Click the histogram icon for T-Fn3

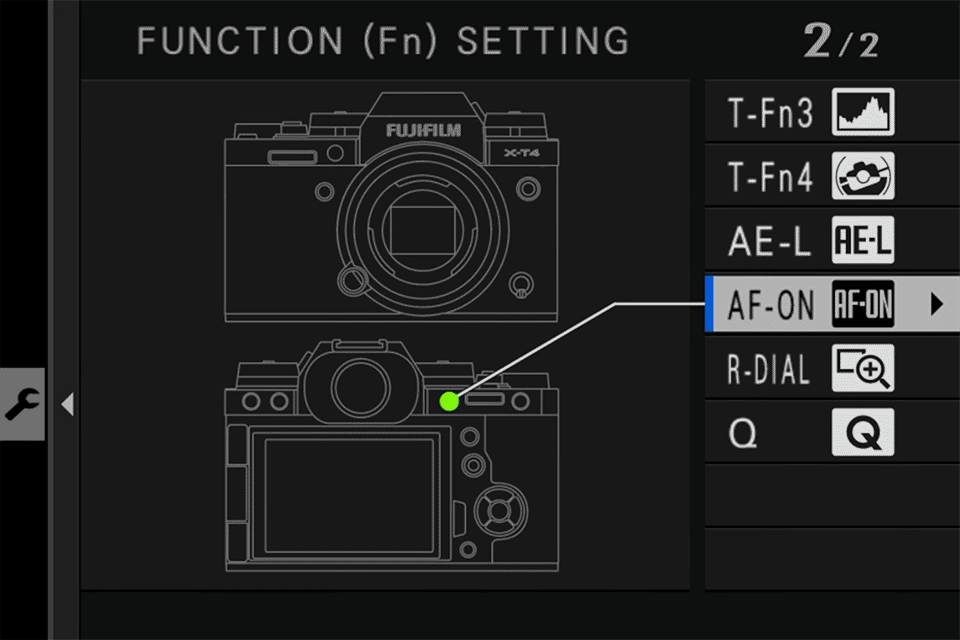[863, 114]
